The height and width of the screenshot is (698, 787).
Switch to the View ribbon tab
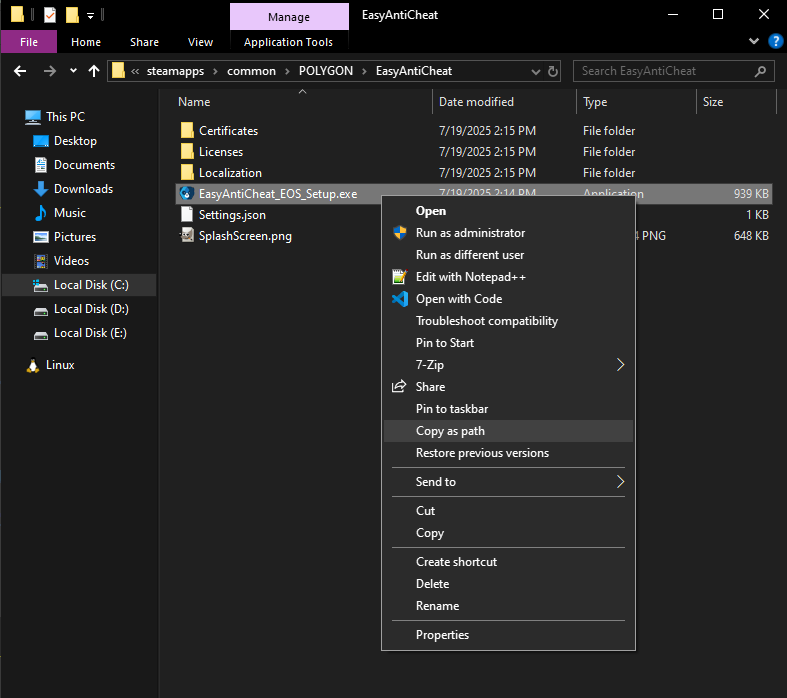[x=200, y=42]
